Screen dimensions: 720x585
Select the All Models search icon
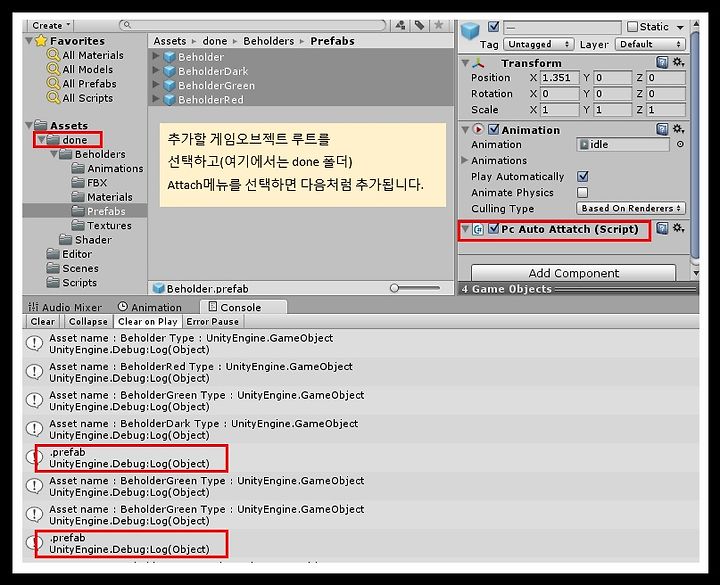tap(53, 69)
